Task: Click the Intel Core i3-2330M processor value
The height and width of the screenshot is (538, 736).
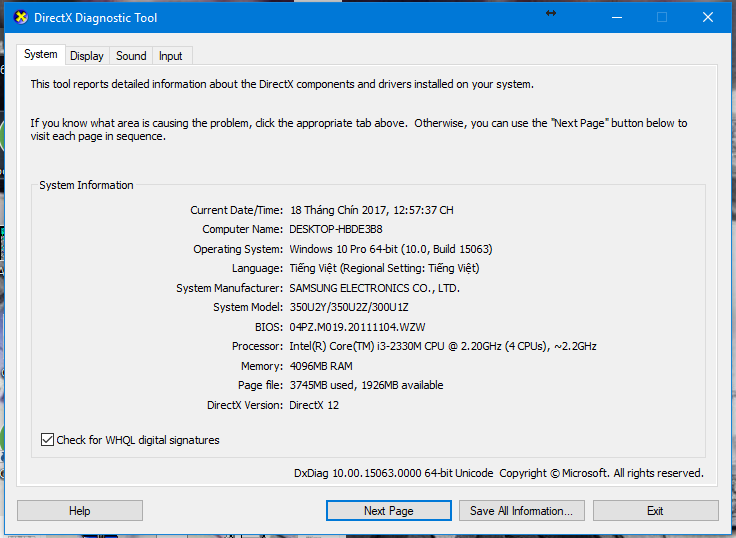Action: tap(443, 346)
